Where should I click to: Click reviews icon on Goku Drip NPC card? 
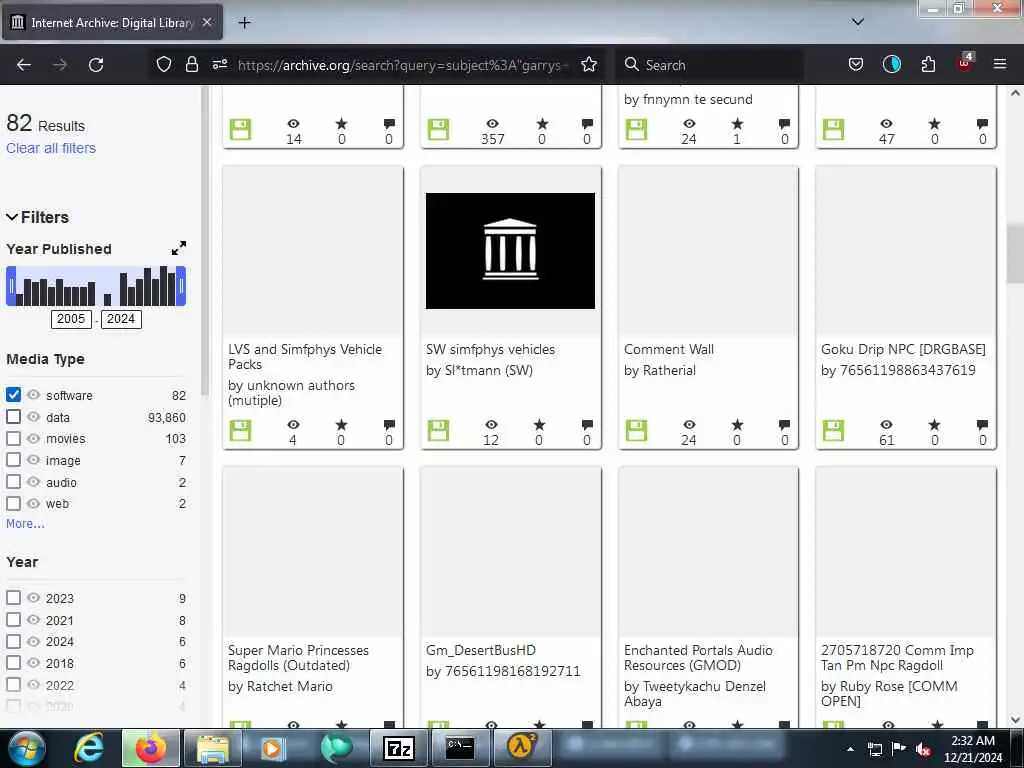pyautogui.click(x=982, y=425)
